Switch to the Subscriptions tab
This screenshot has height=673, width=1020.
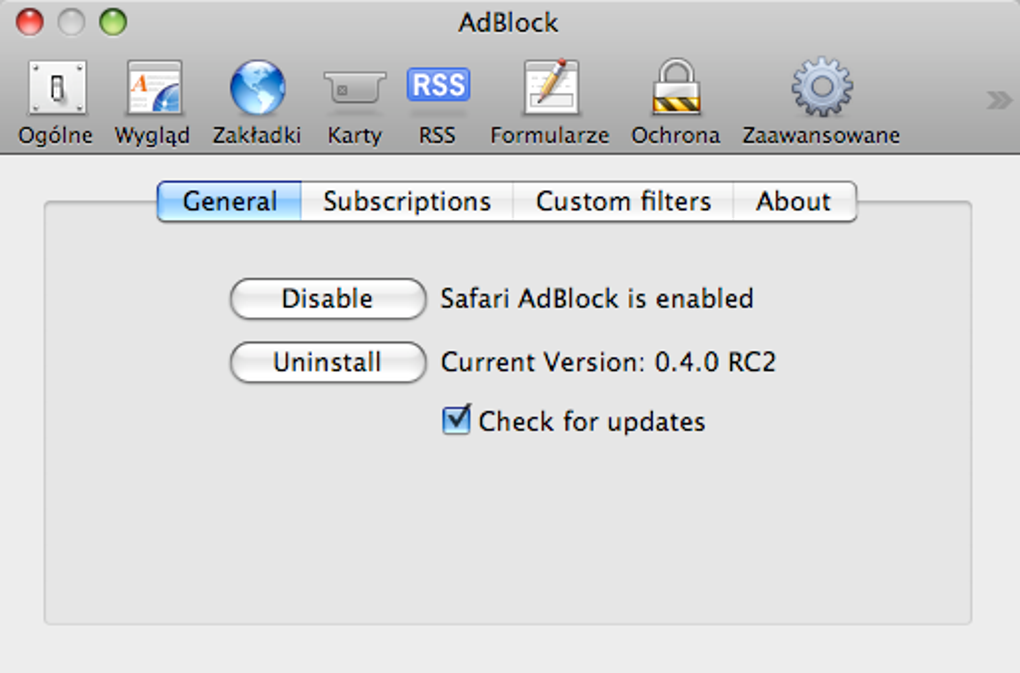[407, 201]
